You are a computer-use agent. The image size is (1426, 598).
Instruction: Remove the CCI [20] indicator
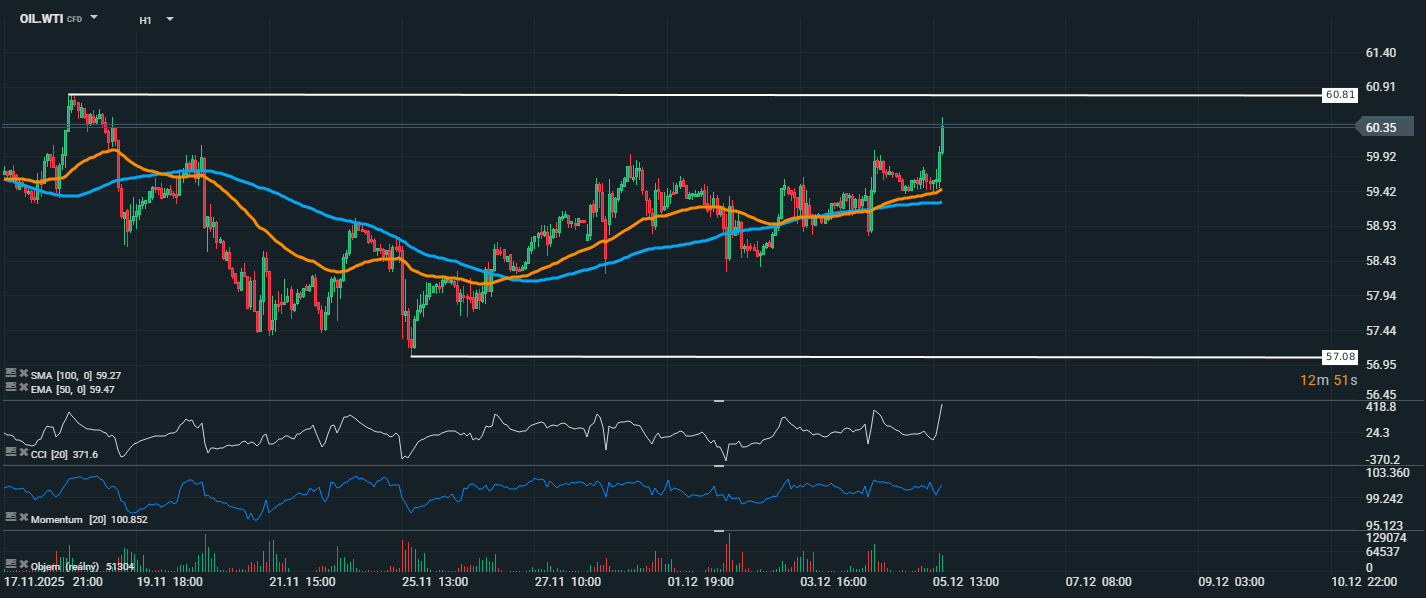click(23, 453)
